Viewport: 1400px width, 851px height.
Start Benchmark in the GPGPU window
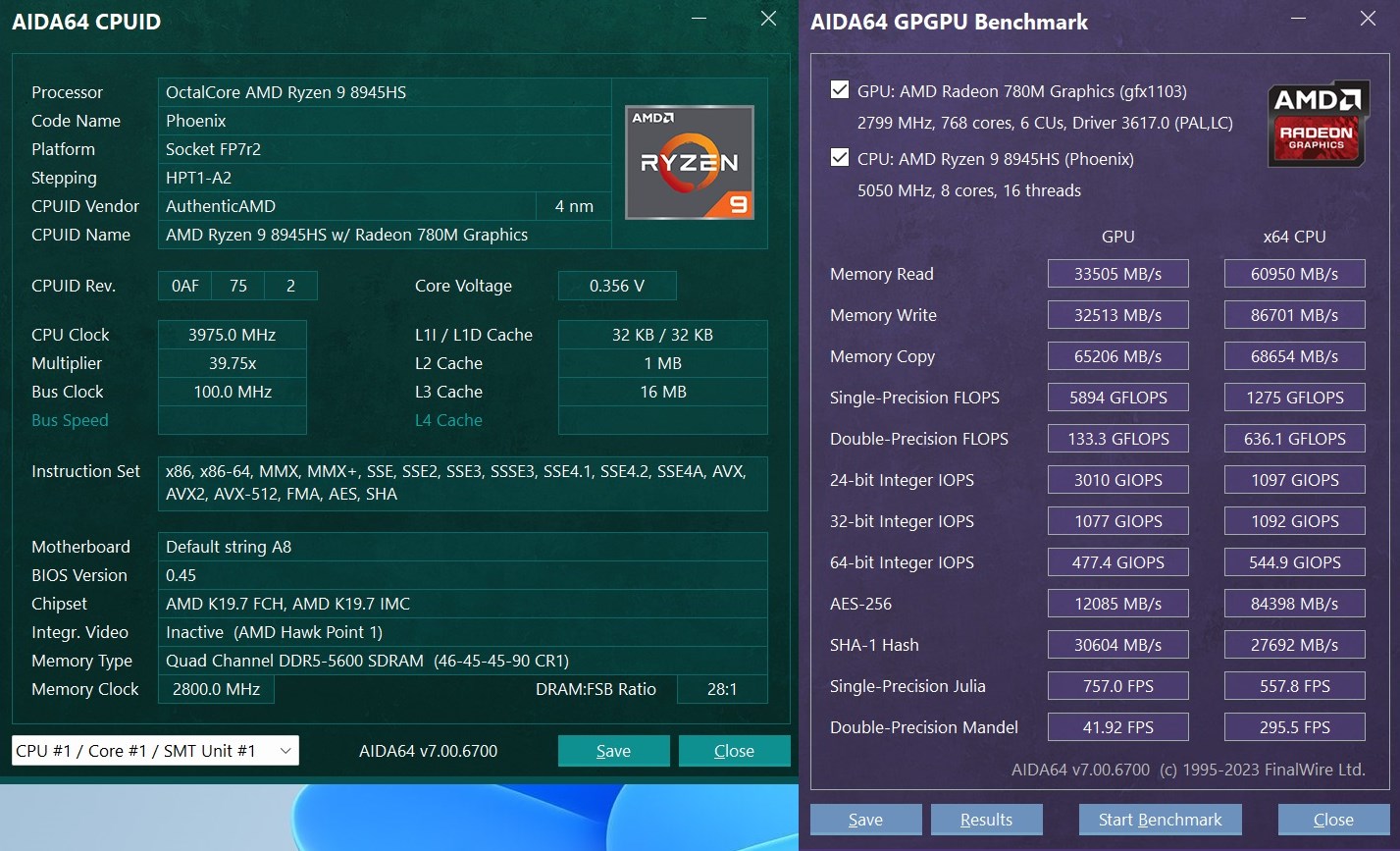[x=1160, y=820]
